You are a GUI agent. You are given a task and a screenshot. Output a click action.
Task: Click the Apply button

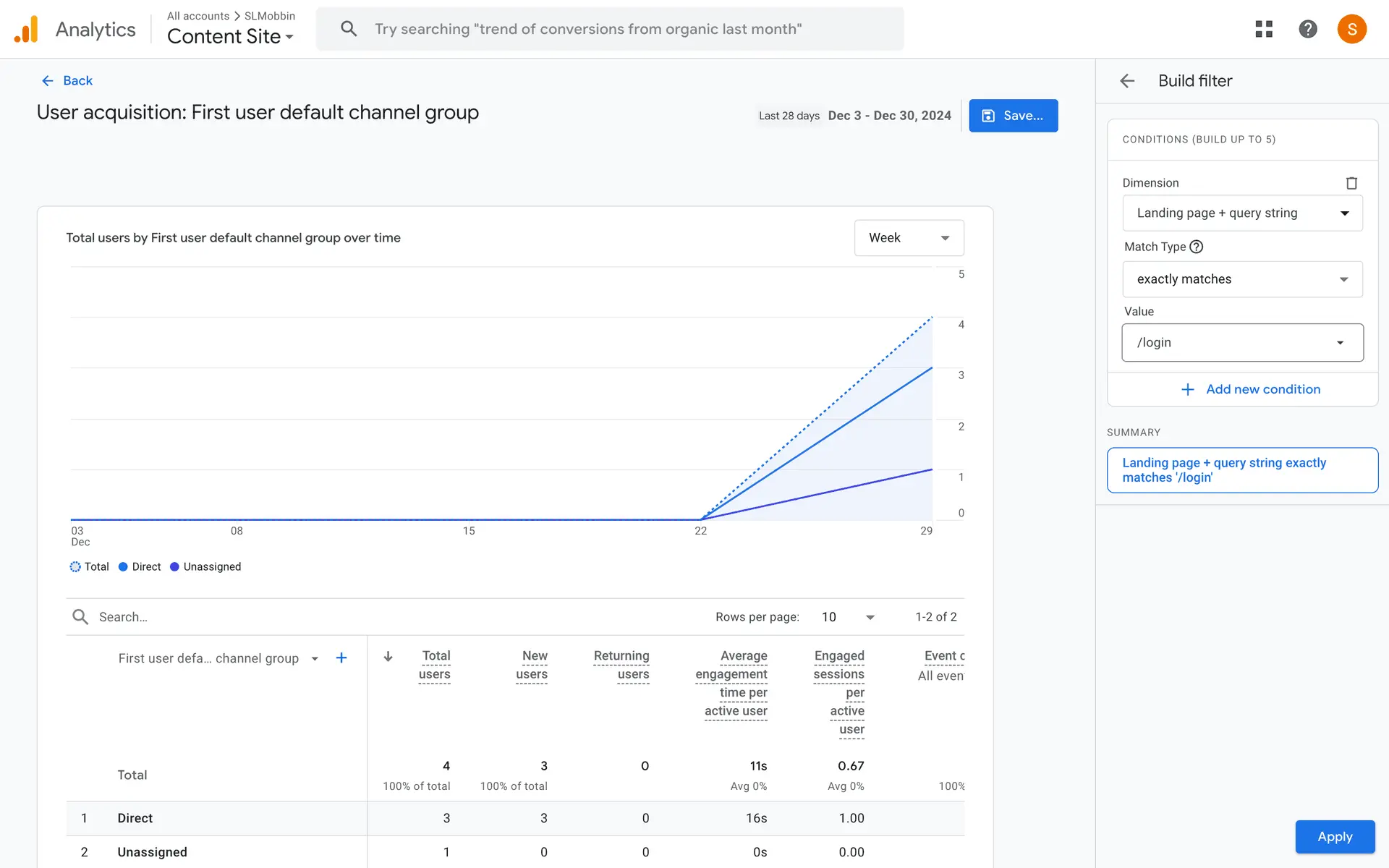(x=1334, y=836)
